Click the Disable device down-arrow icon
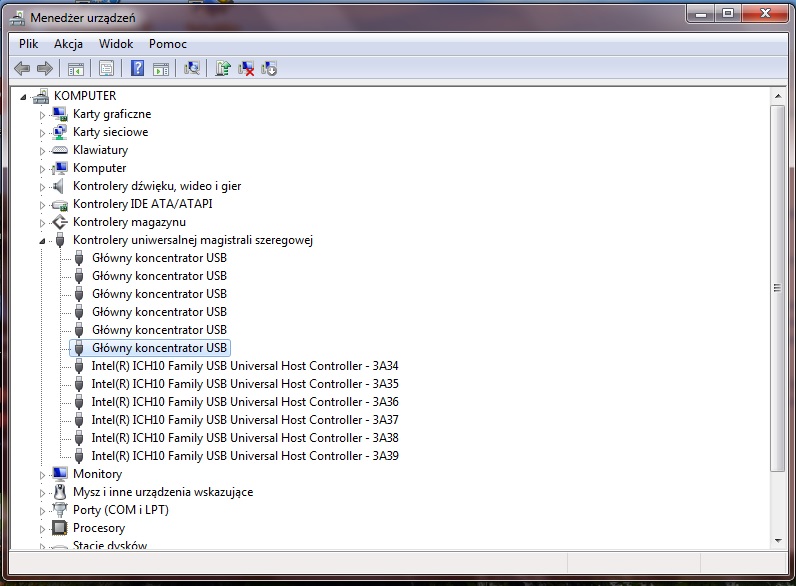796x586 pixels. [x=269, y=69]
